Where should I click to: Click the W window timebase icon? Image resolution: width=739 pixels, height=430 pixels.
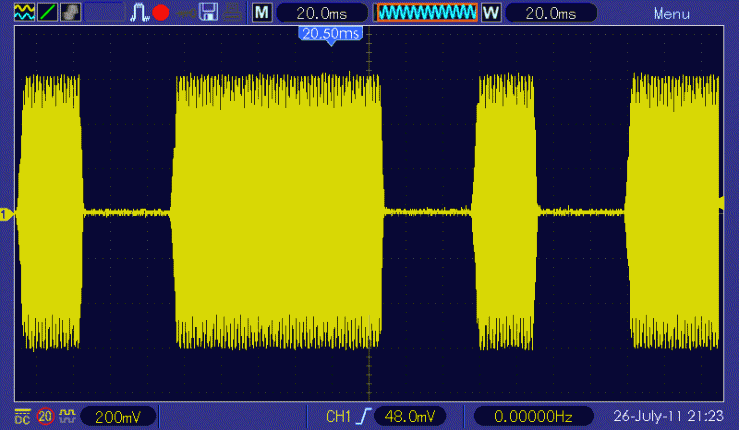tap(490, 13)
